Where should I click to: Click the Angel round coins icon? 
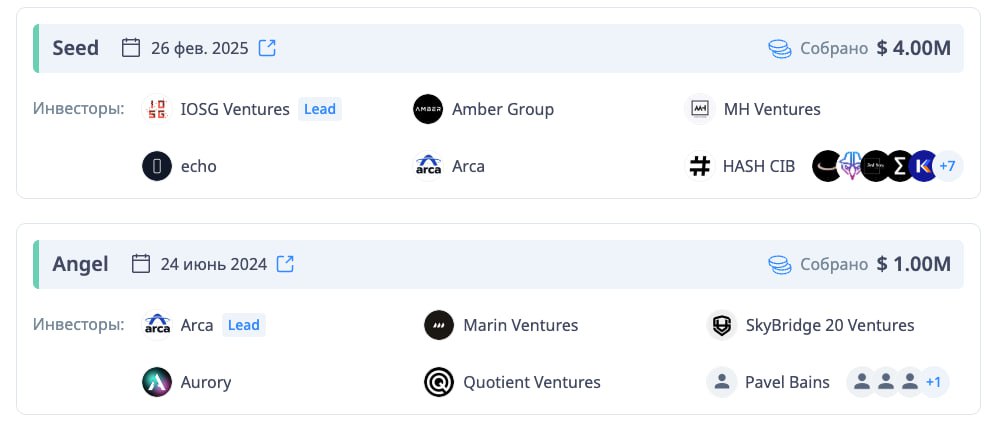780,265
